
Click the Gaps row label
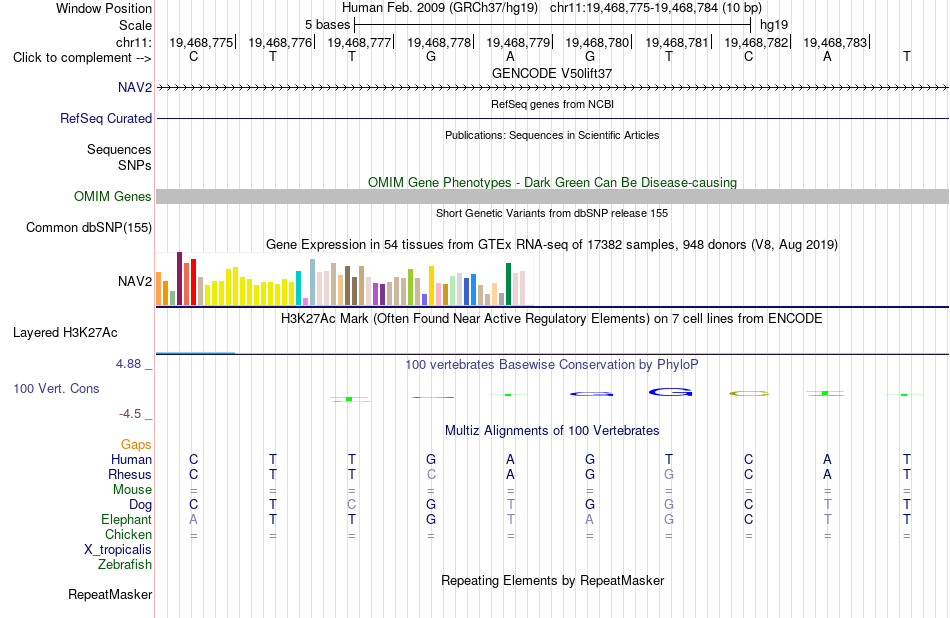(136, 445)
